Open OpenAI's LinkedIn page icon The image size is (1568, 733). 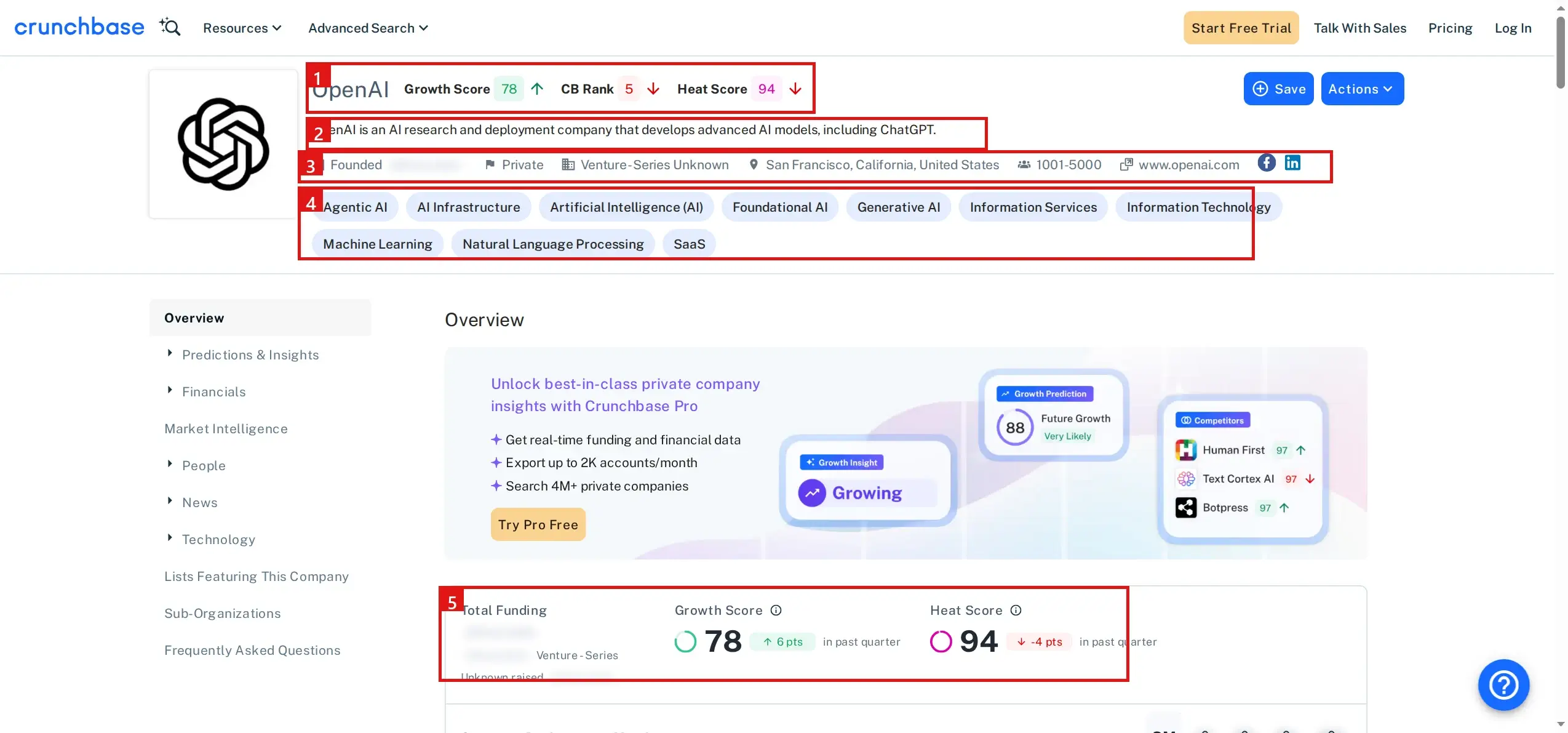coord(1292,162)
